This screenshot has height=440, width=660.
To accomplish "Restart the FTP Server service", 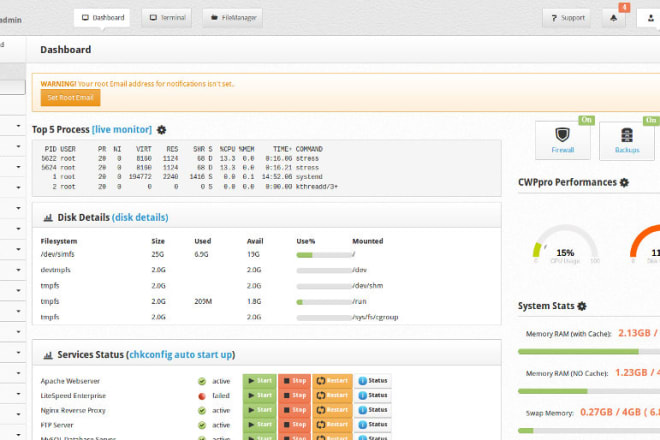I will click(x=332, y=425).
